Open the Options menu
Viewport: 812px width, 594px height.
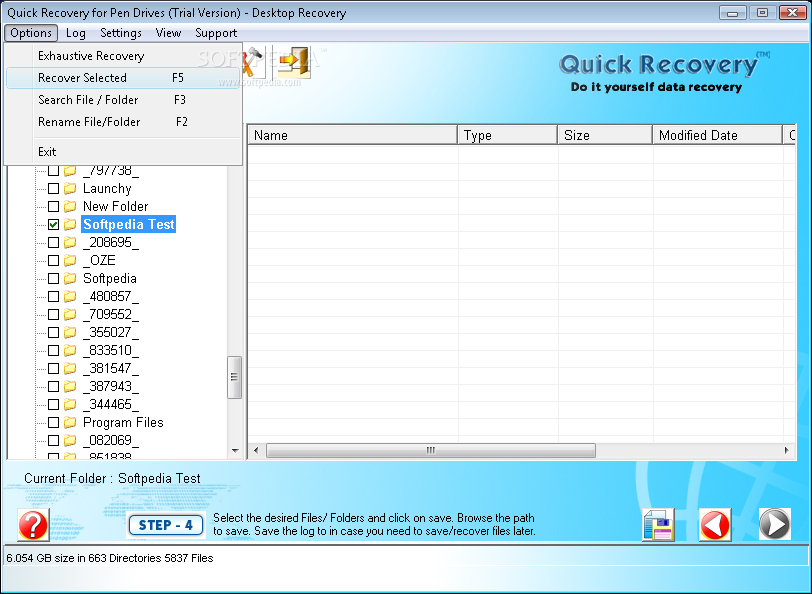(x=31, y=33)
